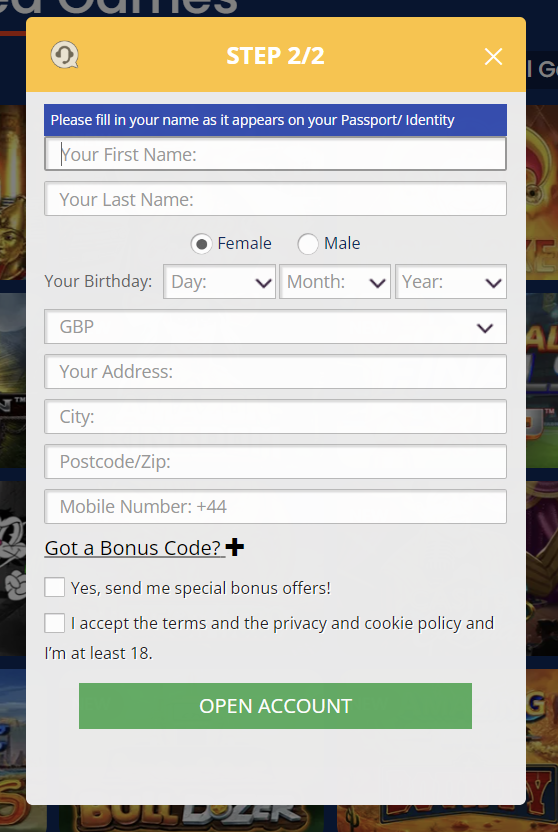Open live chat support headset icon
Viewport: 558px width, 832px height.
(x=65, y=55)
